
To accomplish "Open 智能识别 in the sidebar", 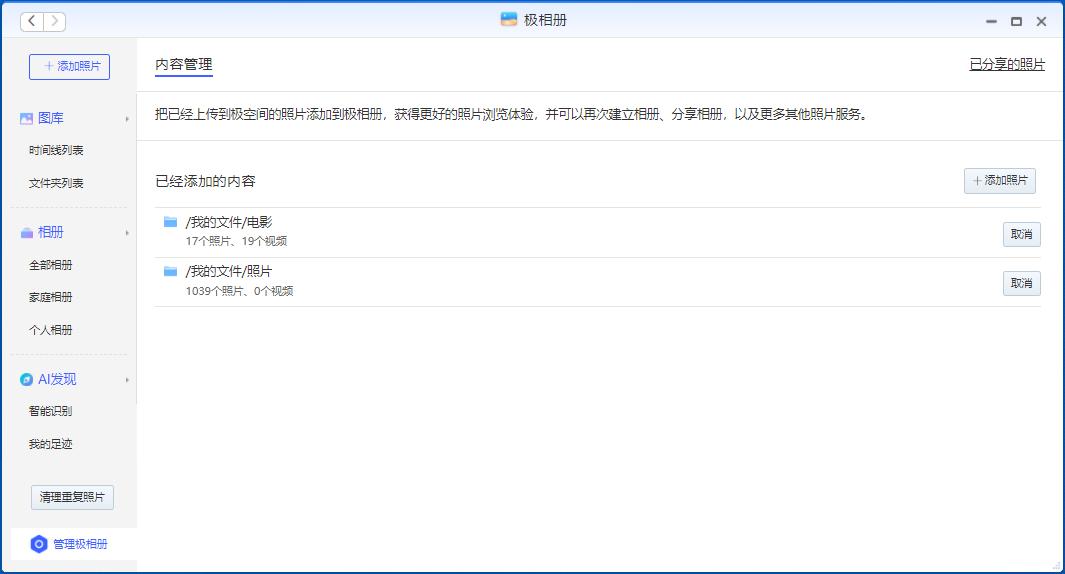I will [50, 411].
